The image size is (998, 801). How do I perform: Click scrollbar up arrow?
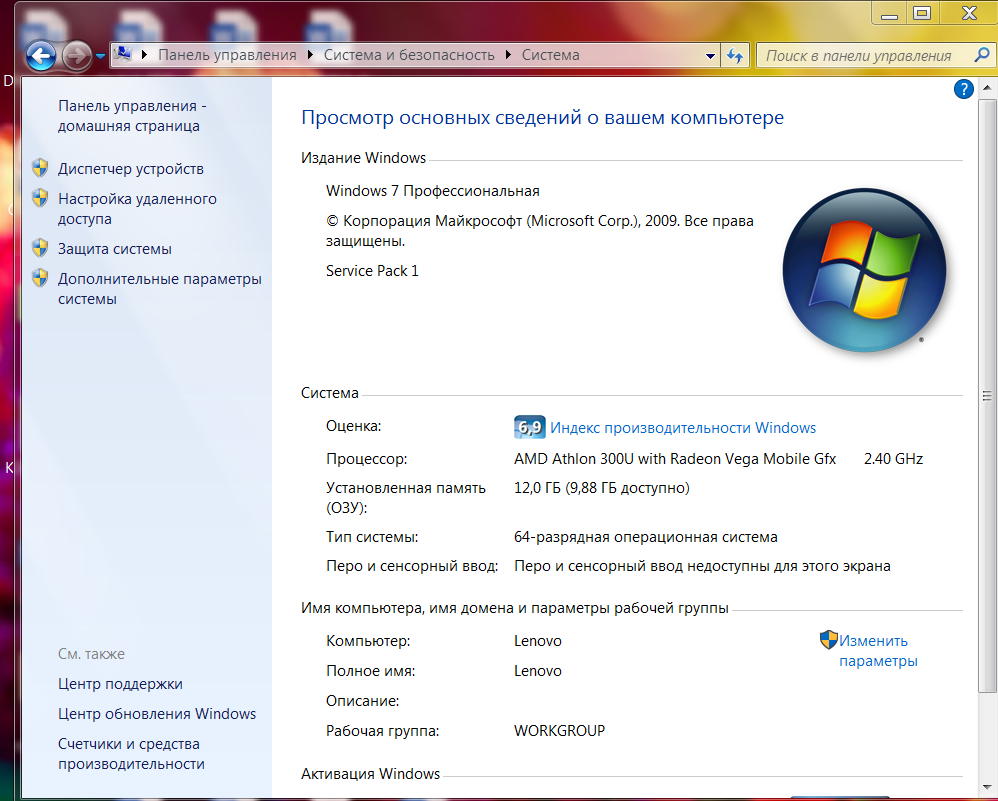pyautogui.click(x=987, y=88)
